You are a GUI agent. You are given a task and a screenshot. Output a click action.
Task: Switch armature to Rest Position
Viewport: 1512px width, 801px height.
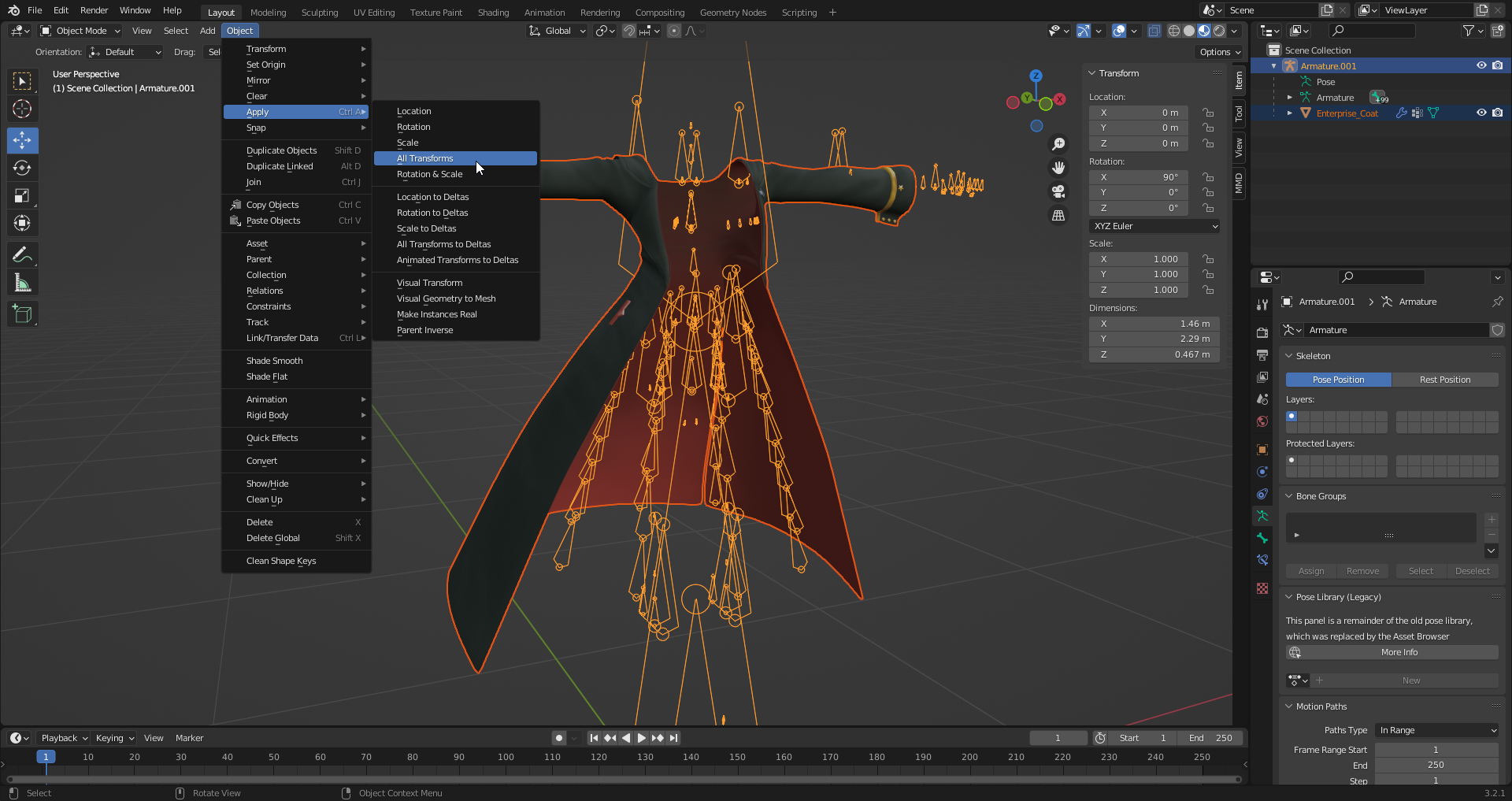click(1445, 380)
